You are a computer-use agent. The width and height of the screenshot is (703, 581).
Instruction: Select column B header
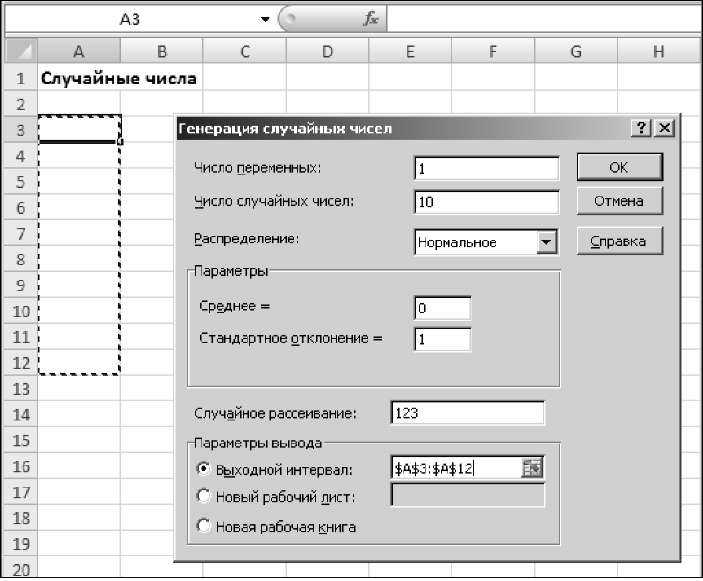click(x=162, y=51)
